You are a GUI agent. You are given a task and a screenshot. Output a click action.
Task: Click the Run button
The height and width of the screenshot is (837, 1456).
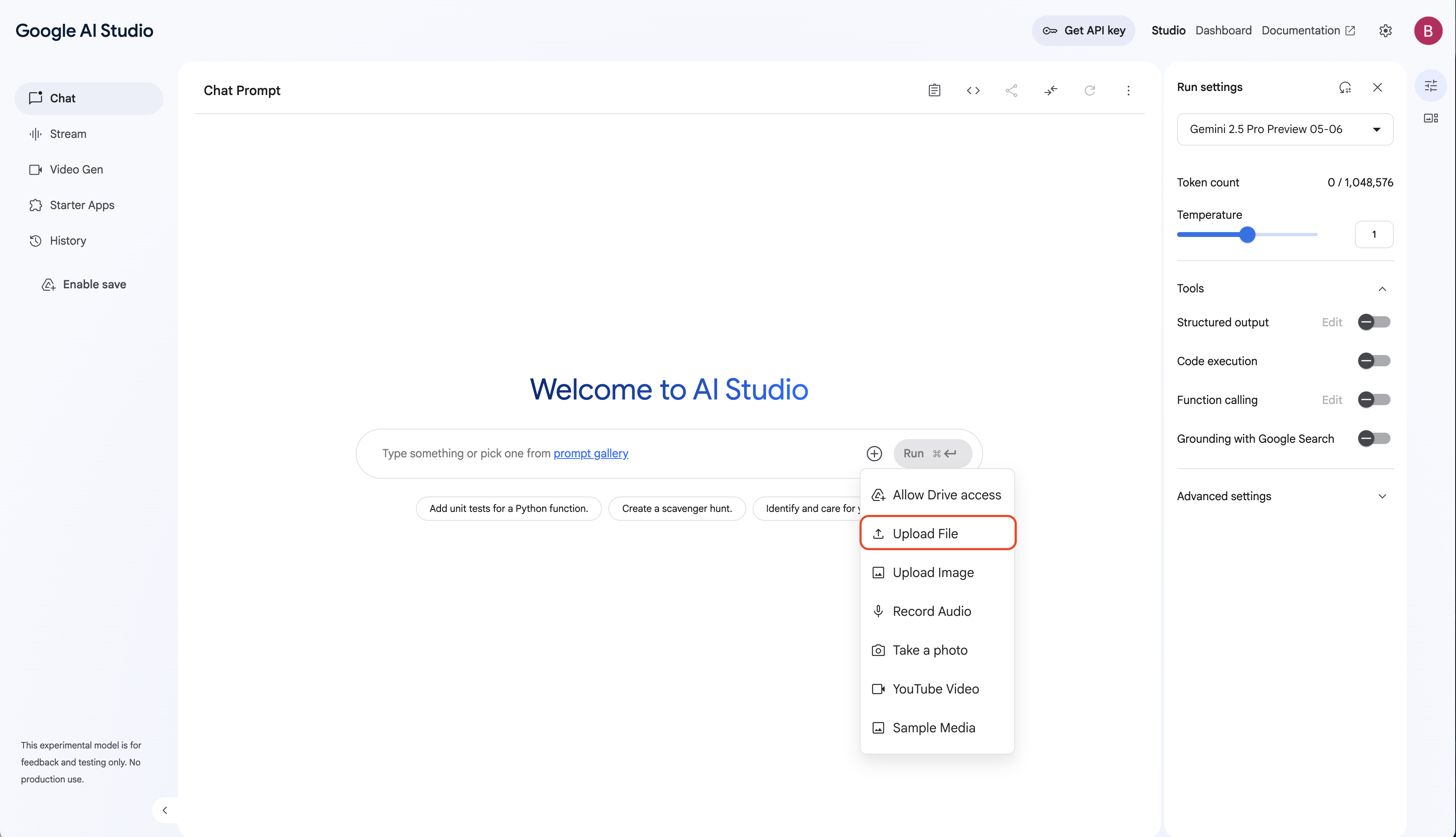933,454
